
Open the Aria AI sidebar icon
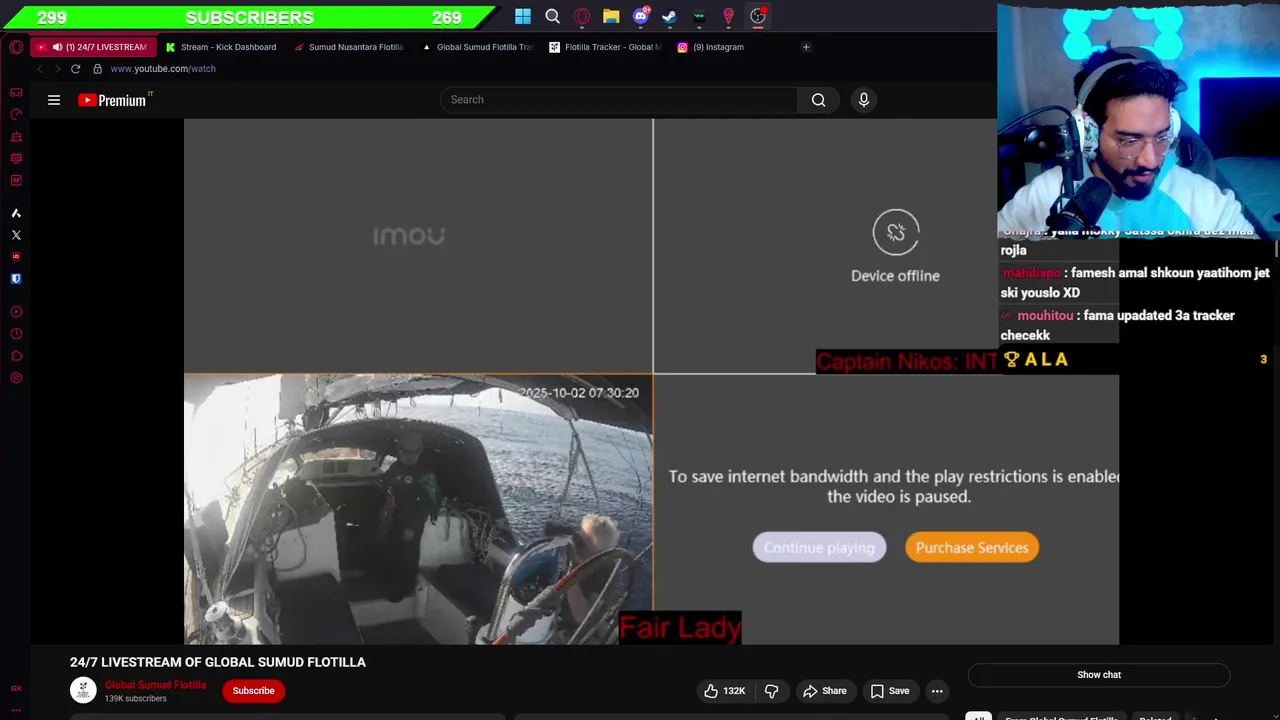coord(16,213)
